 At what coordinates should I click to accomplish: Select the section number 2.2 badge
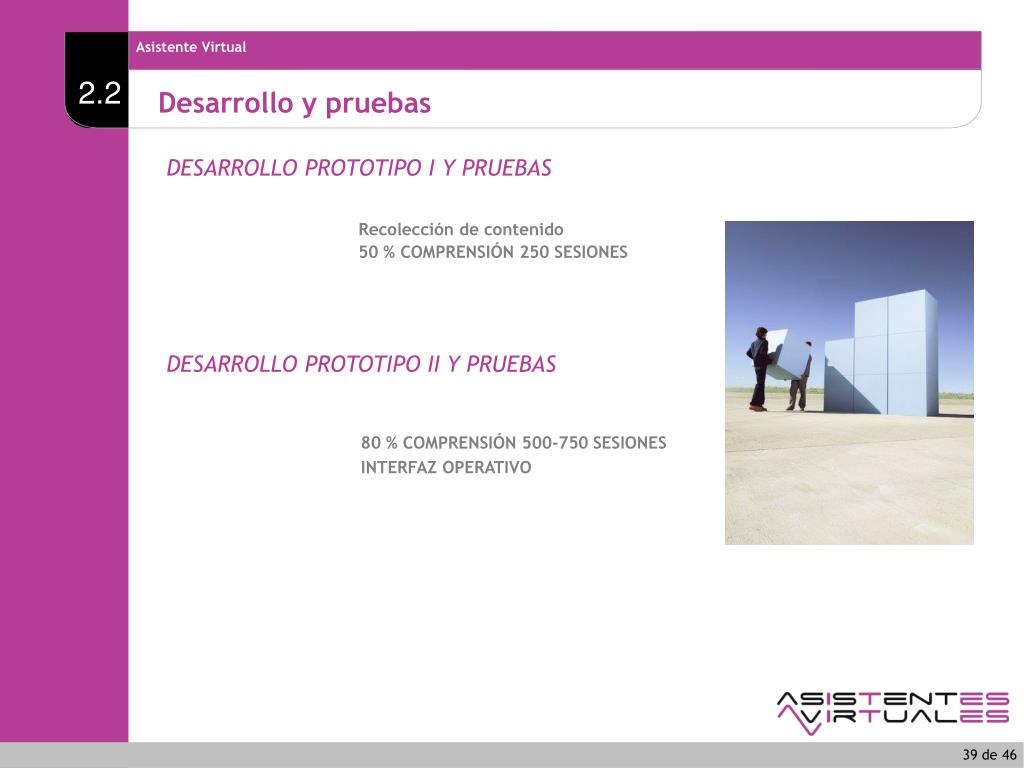[97, 79]
